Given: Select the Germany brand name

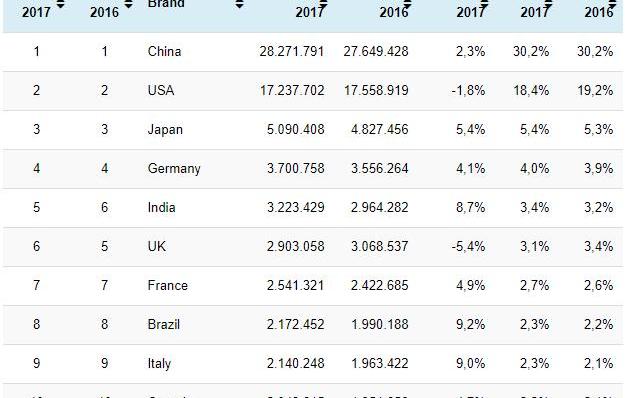Looking at the screenshot, I should pos(174,168).
